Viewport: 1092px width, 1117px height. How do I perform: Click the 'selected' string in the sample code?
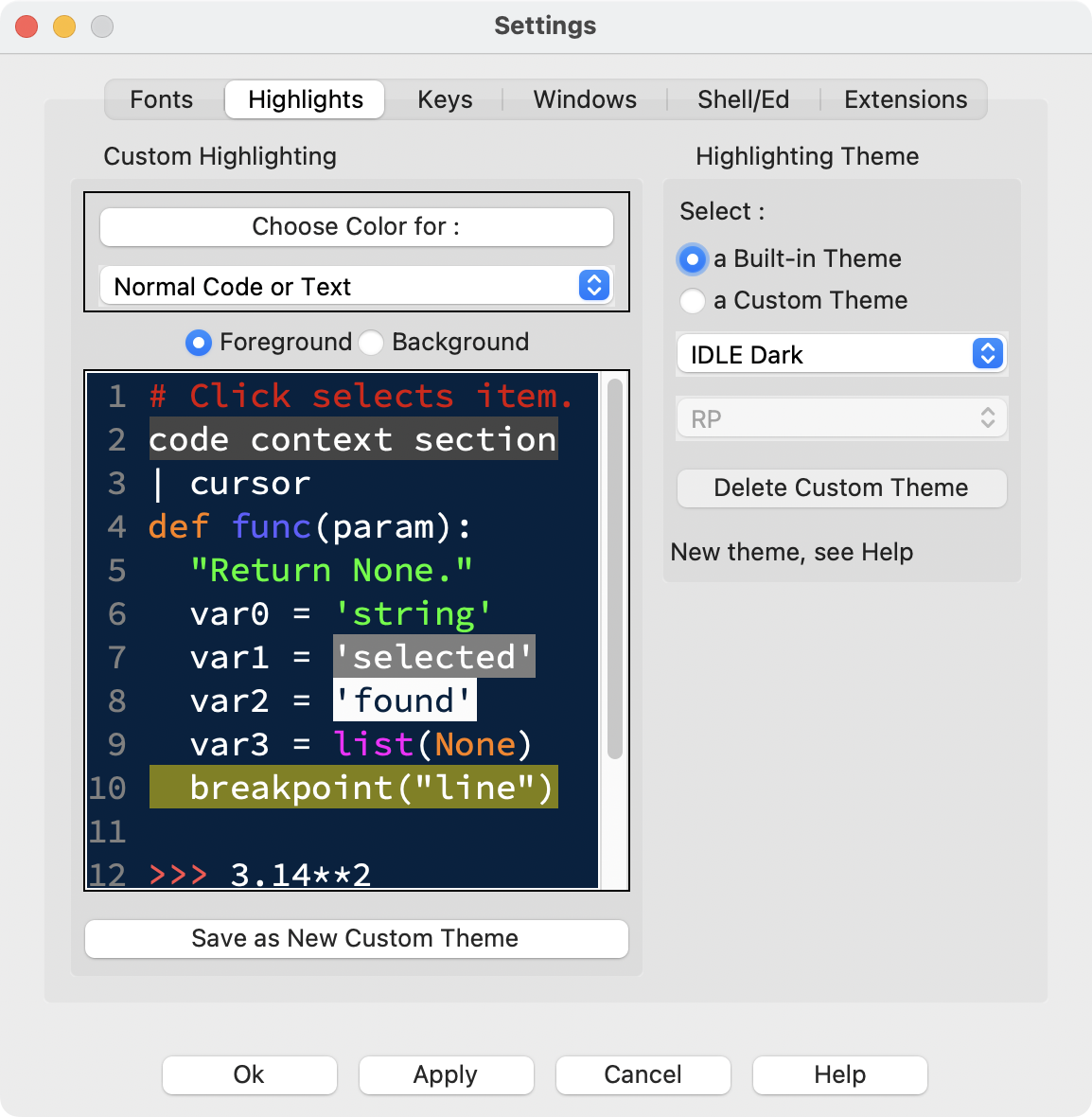(433, 657)
